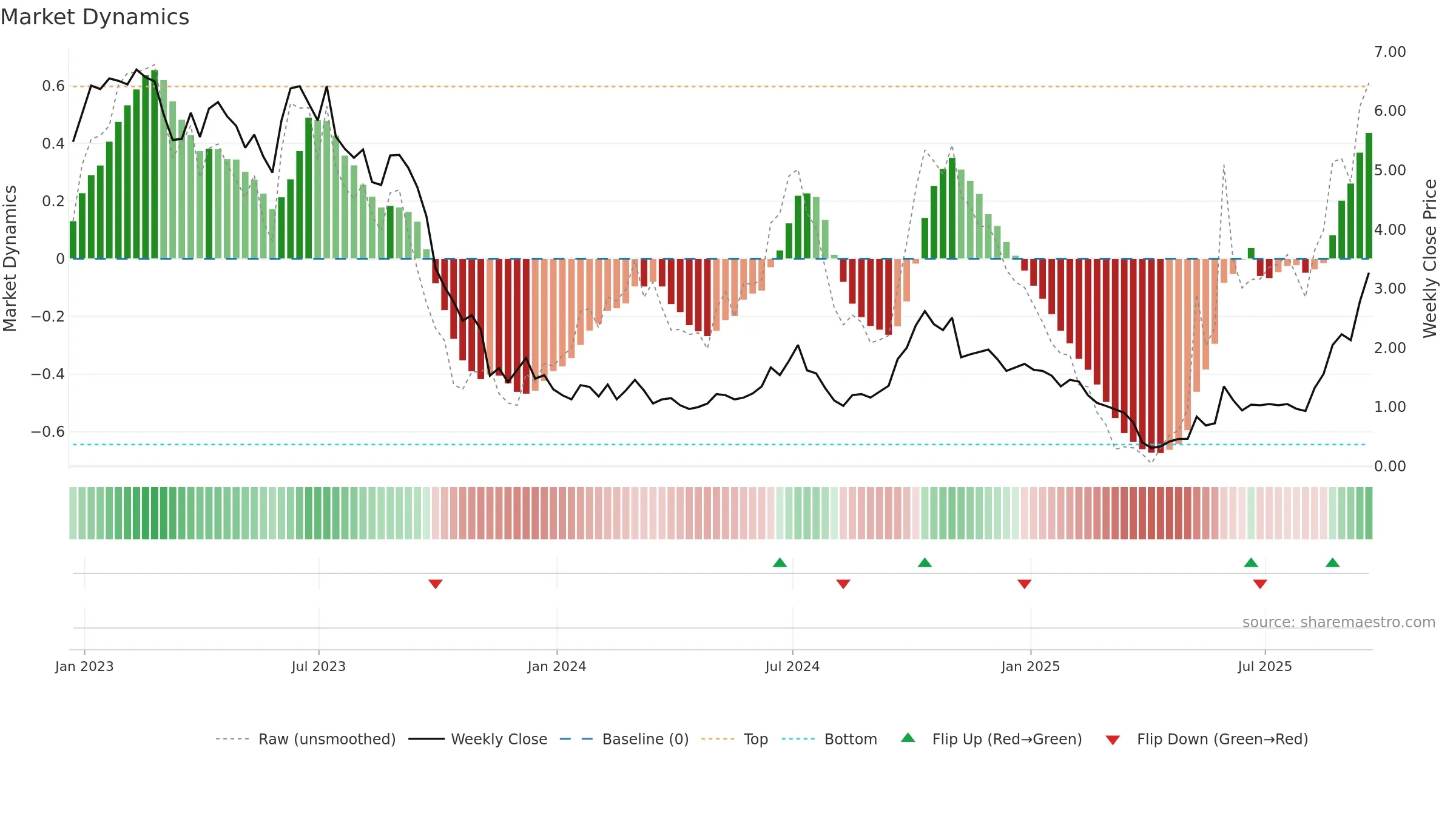This screenshot has height=819, width=1456.
Task: Click the 7.00 right axis price label
Action: [1390, 52]
